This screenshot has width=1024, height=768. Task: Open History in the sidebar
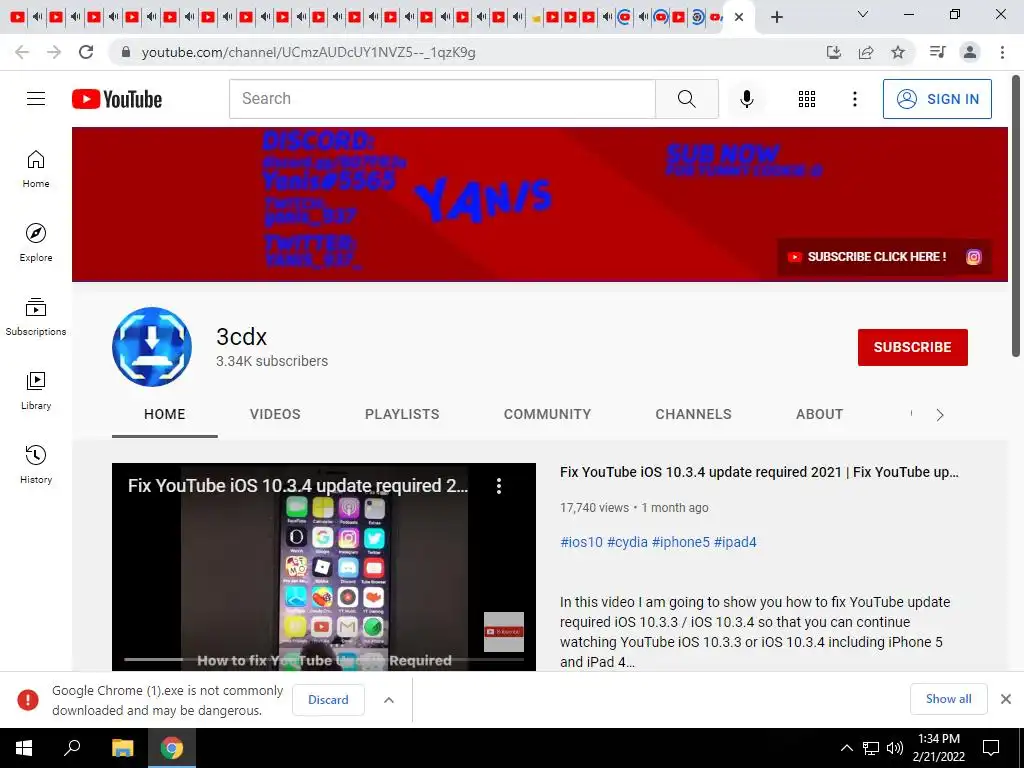[x=36, y=464]
